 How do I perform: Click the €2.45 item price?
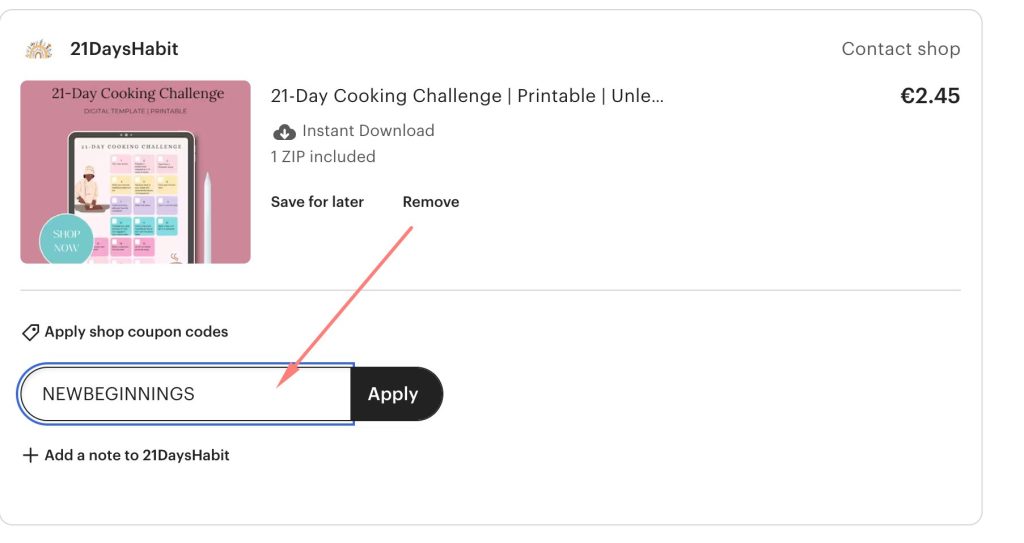click(929, 96)
